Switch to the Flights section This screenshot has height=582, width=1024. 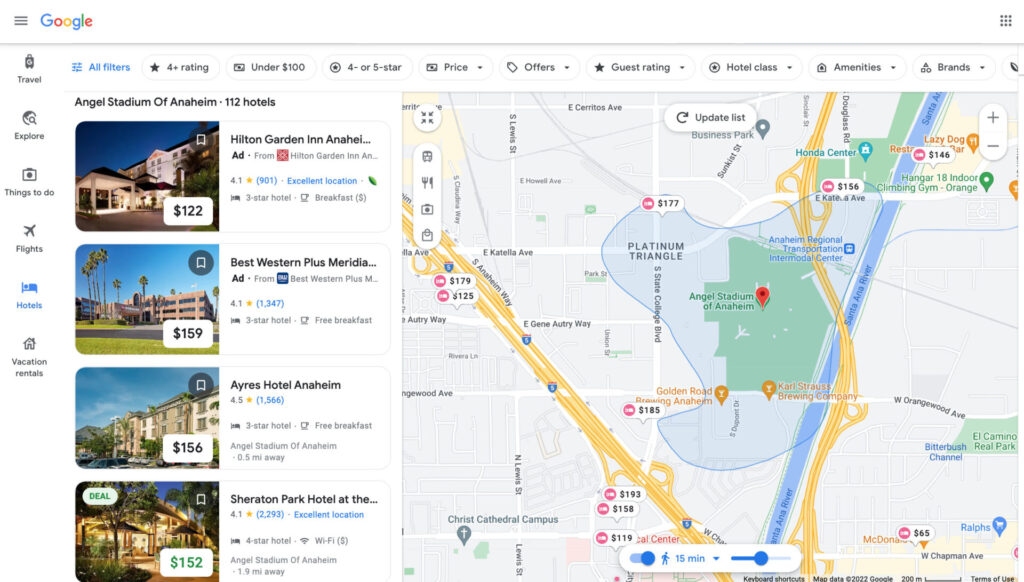pos(29,238)
